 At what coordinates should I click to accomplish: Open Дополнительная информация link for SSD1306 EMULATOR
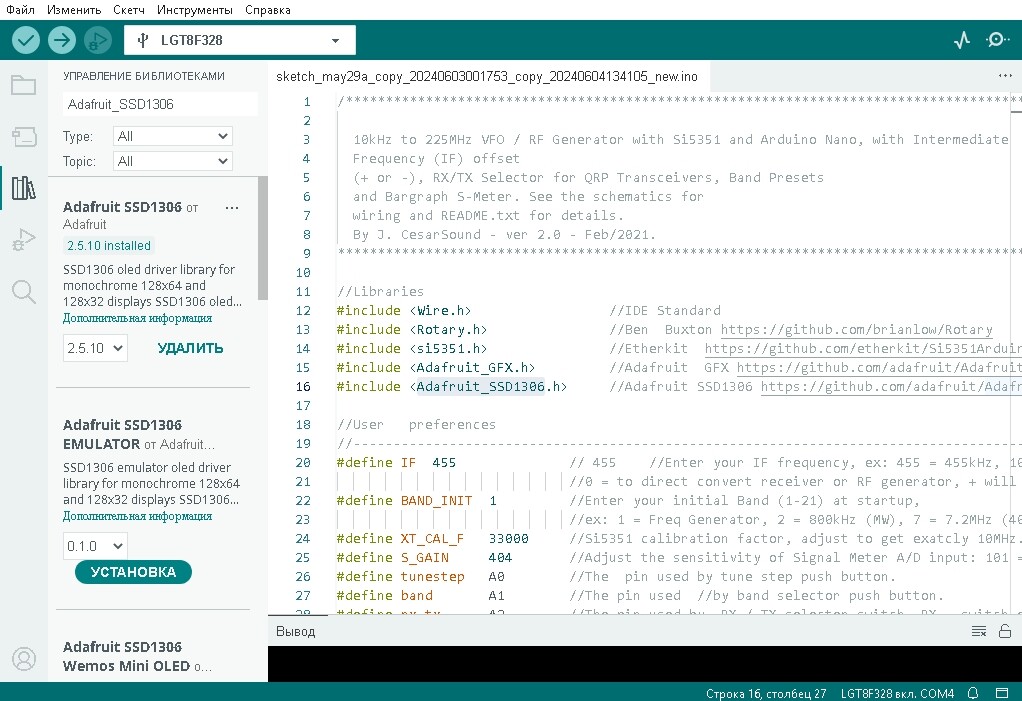138,516
